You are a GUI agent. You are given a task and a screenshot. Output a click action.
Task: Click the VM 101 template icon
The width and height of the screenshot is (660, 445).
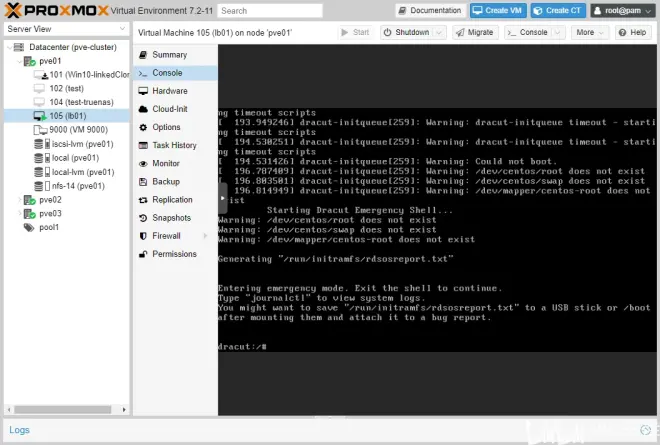(x=41, y=75)
